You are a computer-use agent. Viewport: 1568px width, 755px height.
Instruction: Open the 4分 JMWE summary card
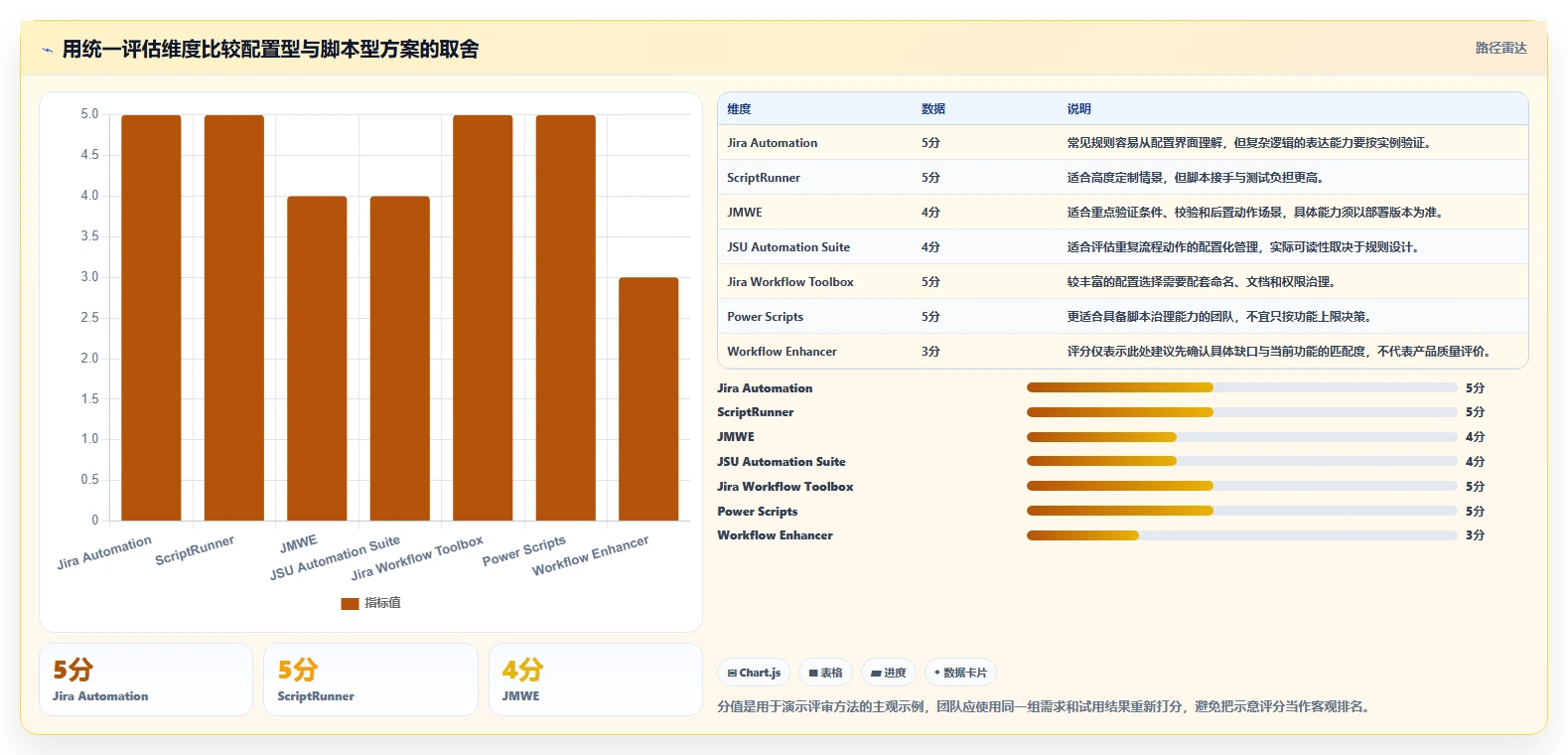tap(595, 679)
